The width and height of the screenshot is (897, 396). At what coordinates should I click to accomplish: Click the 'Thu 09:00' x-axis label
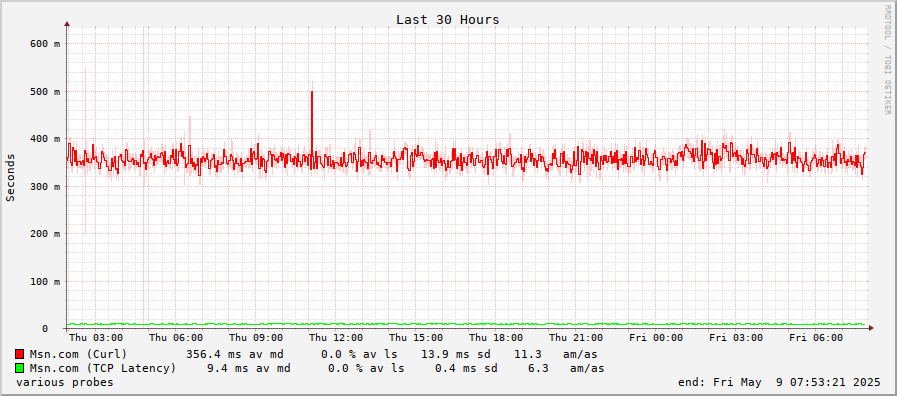[x=256, y=338]
